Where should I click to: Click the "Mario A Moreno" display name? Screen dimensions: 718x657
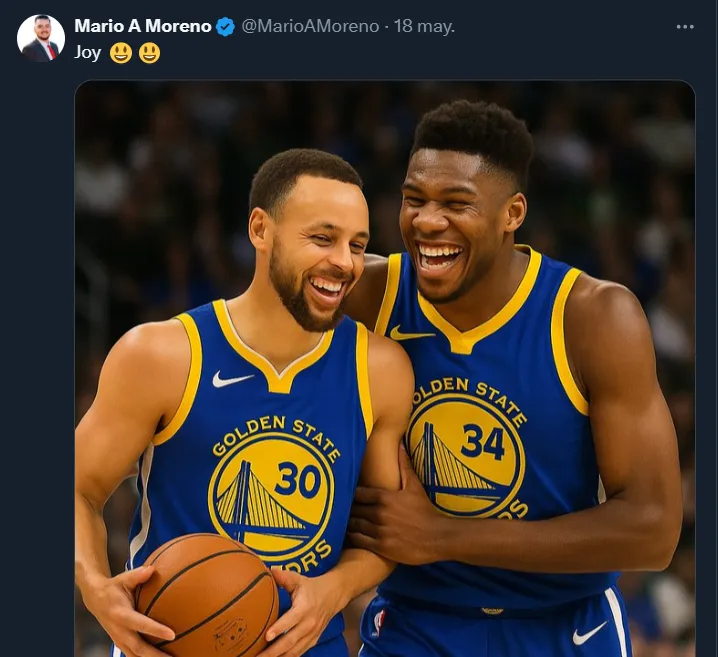(142, 27)
